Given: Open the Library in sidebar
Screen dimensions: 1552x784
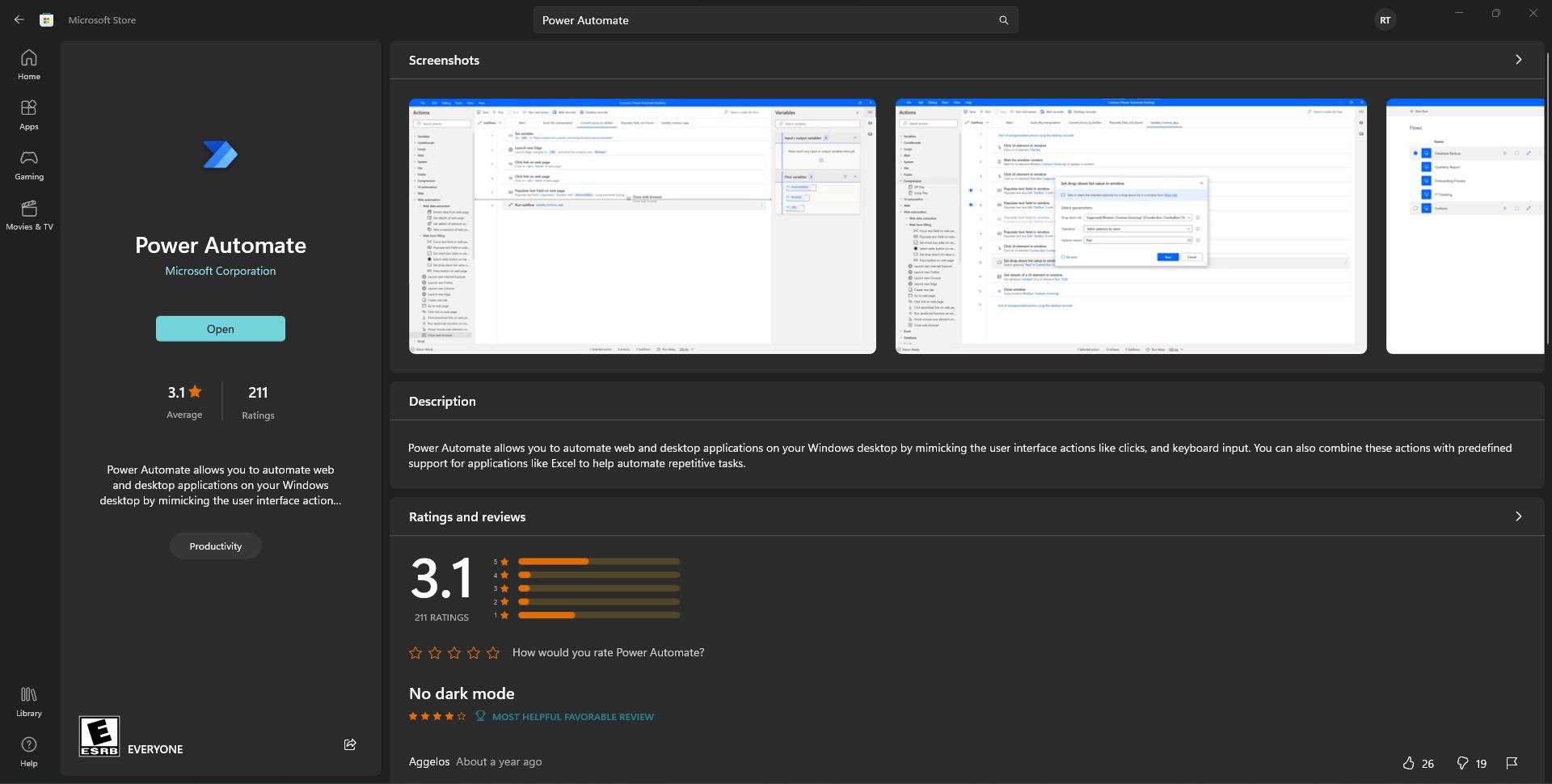Looking at the screenshot, I should (29, 702).
